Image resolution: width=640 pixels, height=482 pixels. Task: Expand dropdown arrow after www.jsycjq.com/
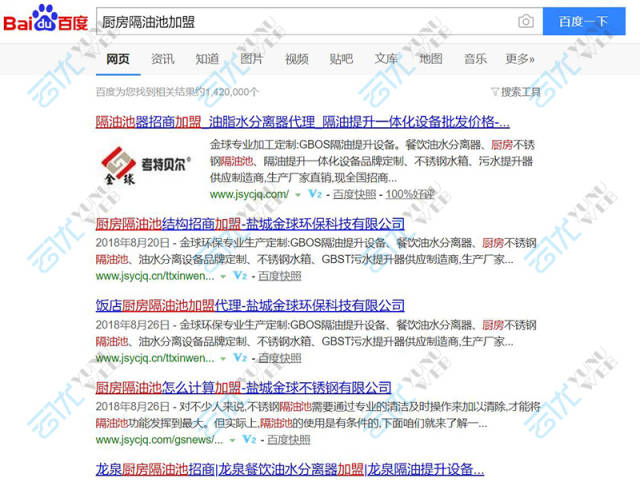[298, 195]
